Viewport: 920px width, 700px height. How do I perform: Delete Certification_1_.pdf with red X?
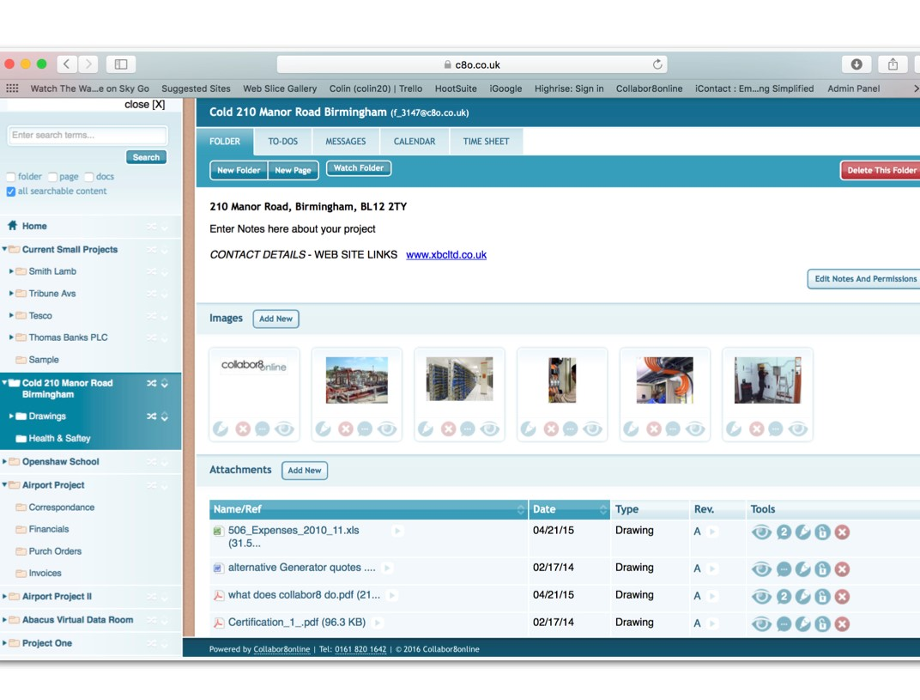(842, 624)
